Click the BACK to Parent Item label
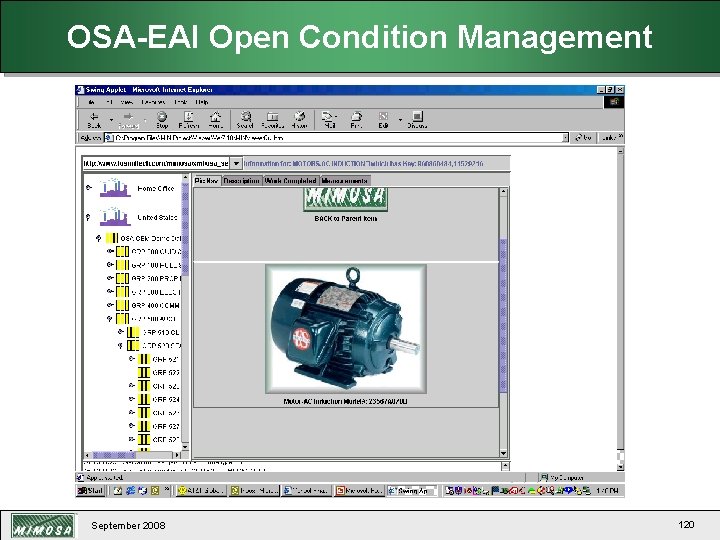The width and height of the screenshot is (720, 540). point(345,219)
